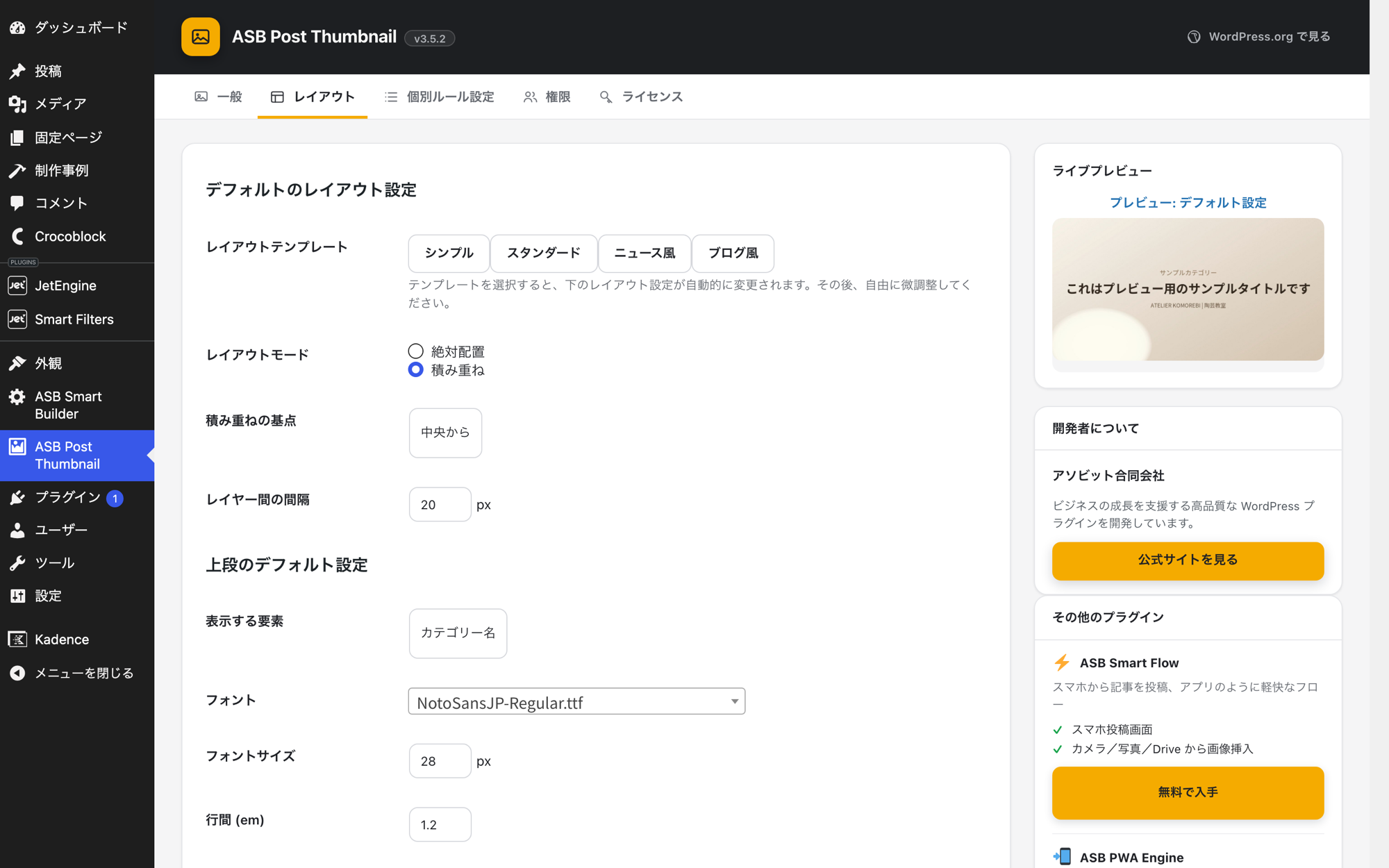Click the Kadence logo icon

(x=17, y=640)
